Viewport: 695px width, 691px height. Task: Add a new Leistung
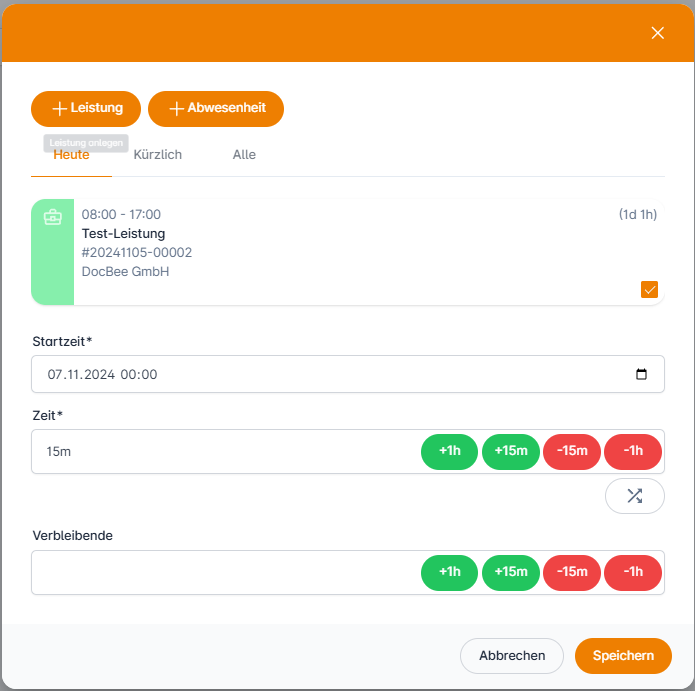86,108
